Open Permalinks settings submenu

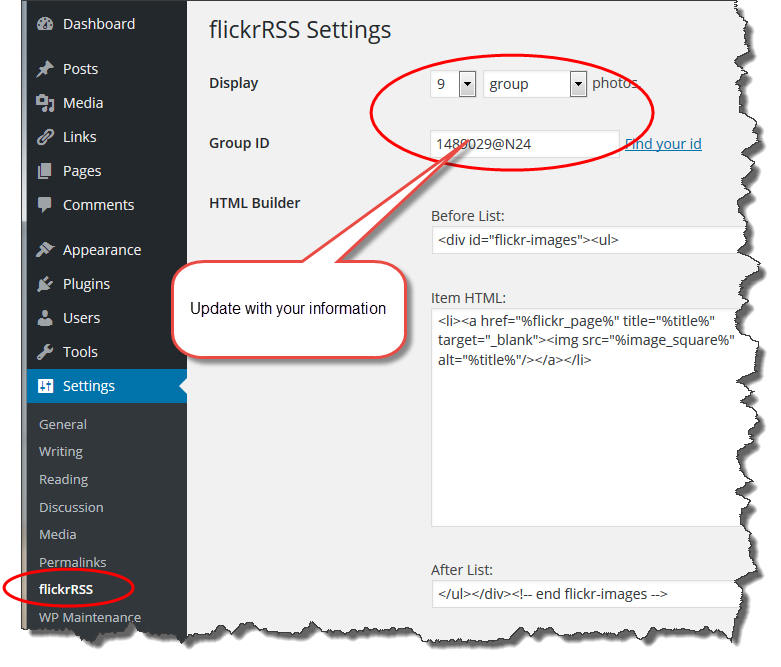(x=72, y=562)
